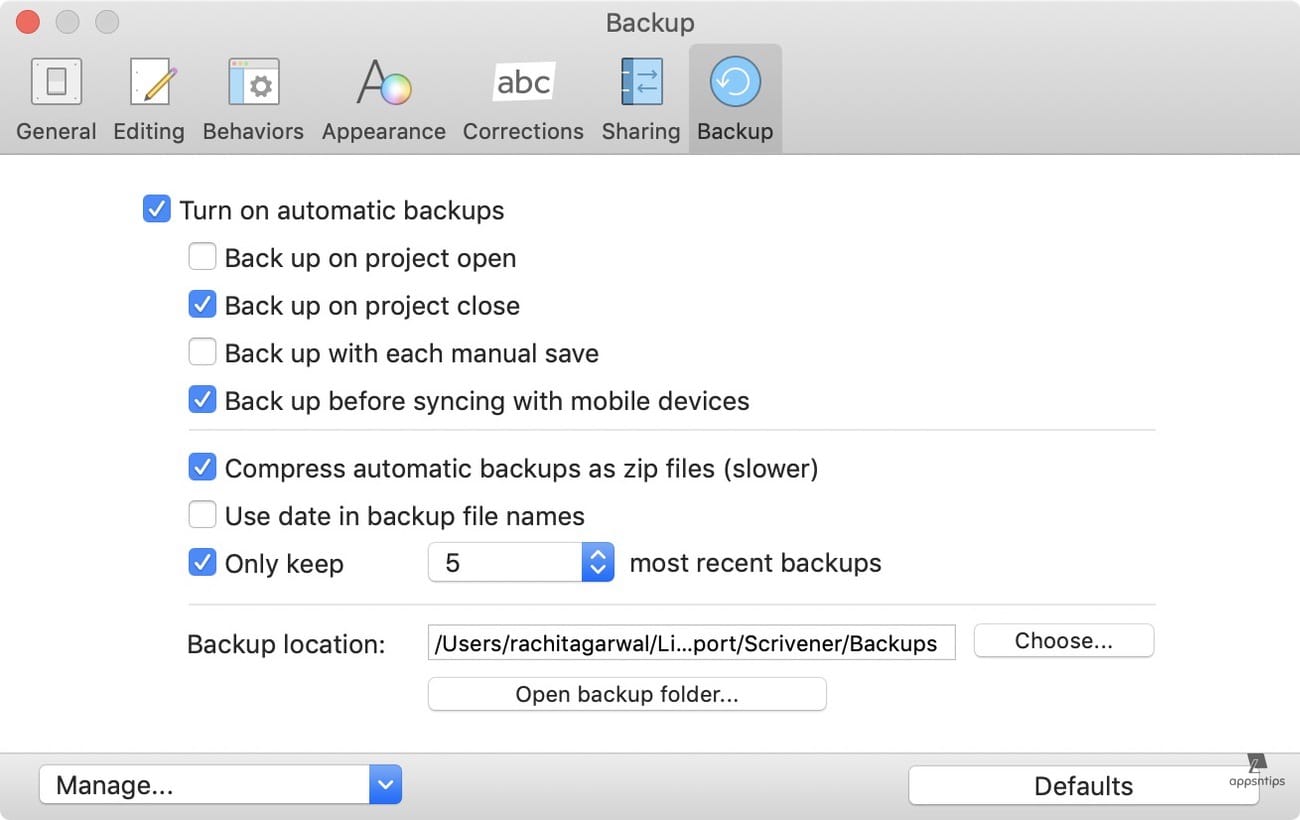Open the backup folder

coord(627,694)
